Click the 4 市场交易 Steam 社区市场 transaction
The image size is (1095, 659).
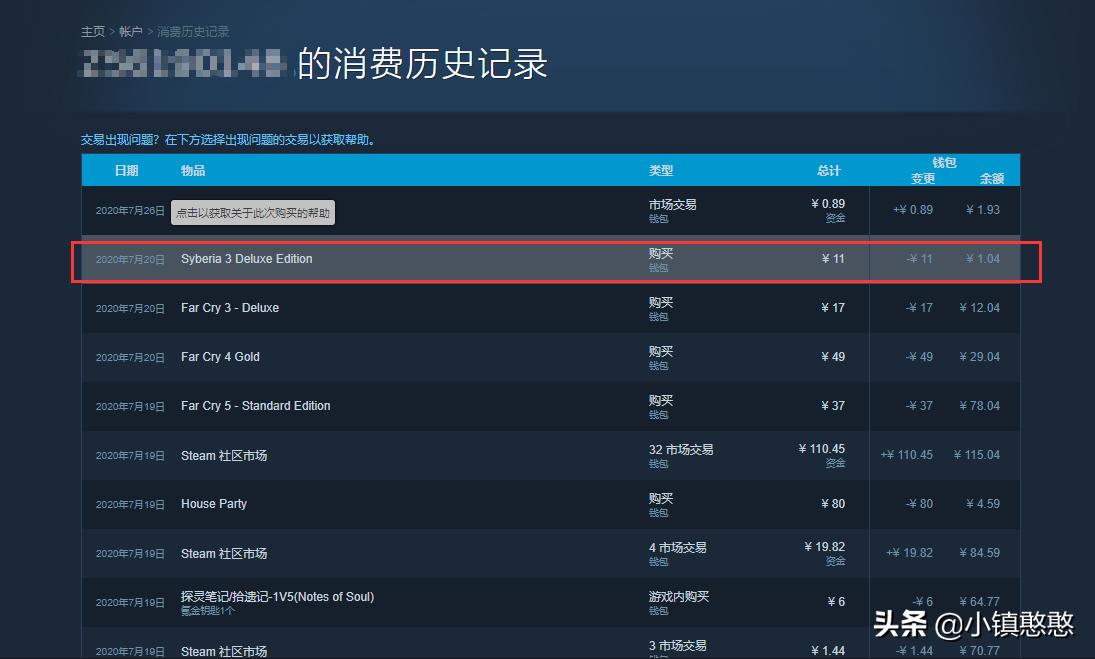[x=400, y=552]
